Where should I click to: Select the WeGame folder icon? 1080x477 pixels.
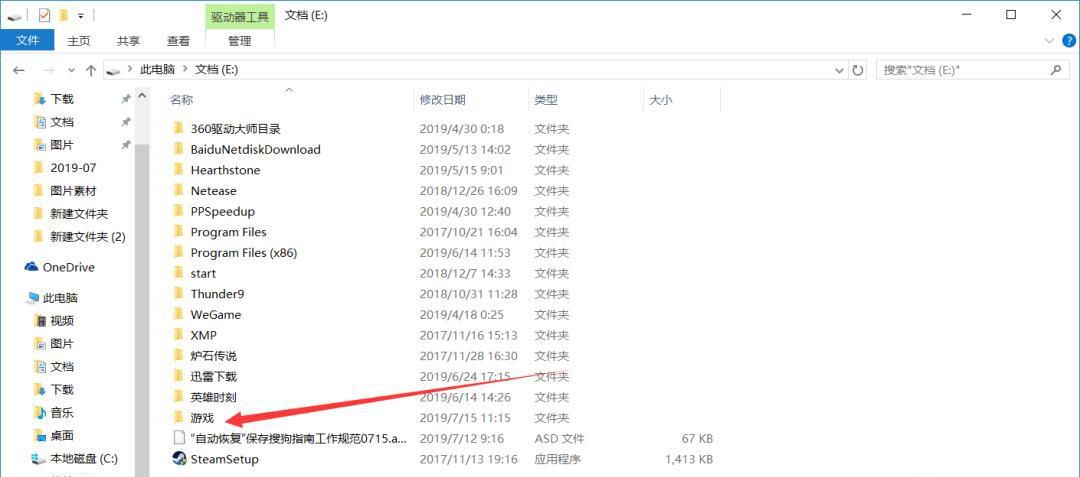pos(178,314)
